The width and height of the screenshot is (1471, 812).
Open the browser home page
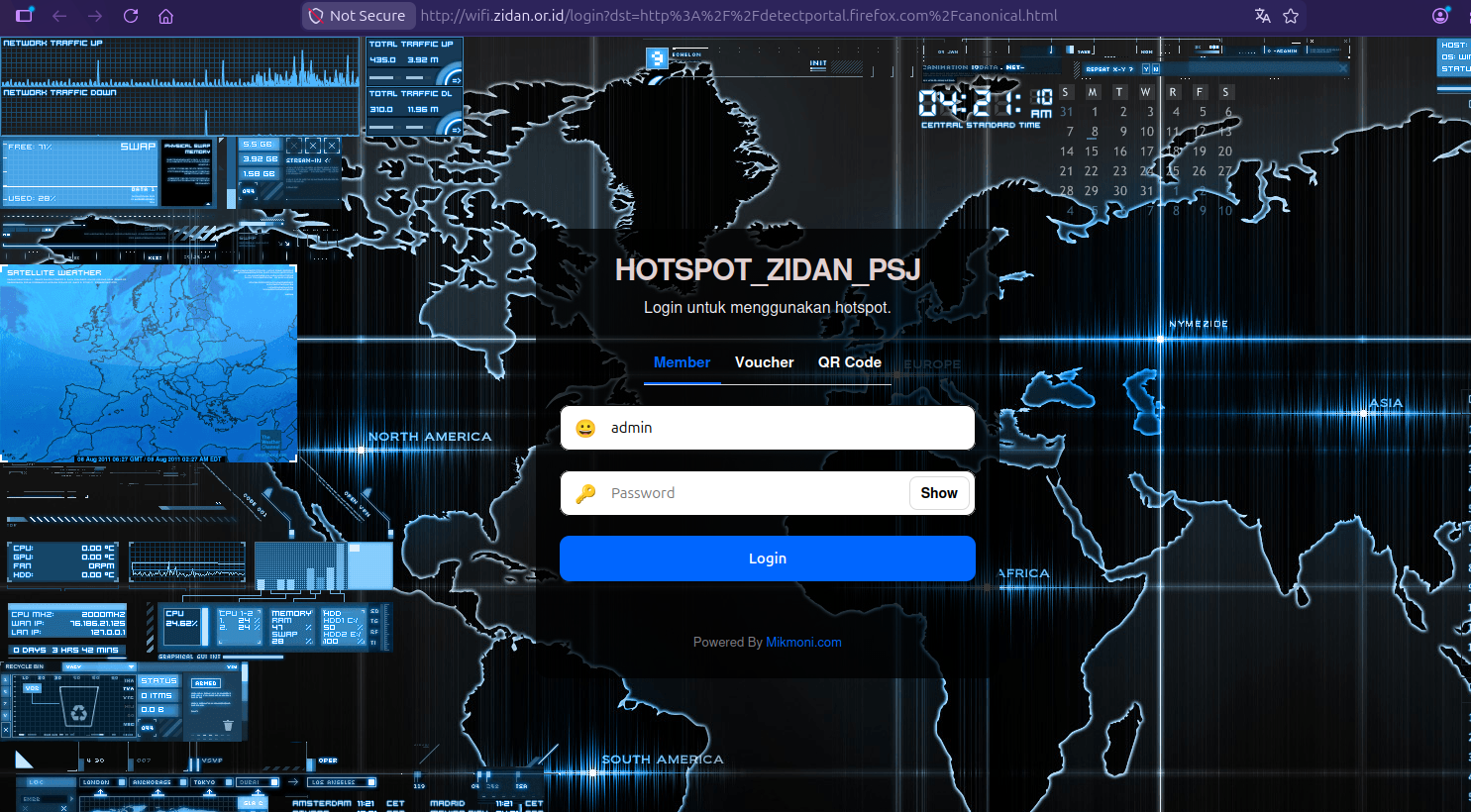pos(166,16)
